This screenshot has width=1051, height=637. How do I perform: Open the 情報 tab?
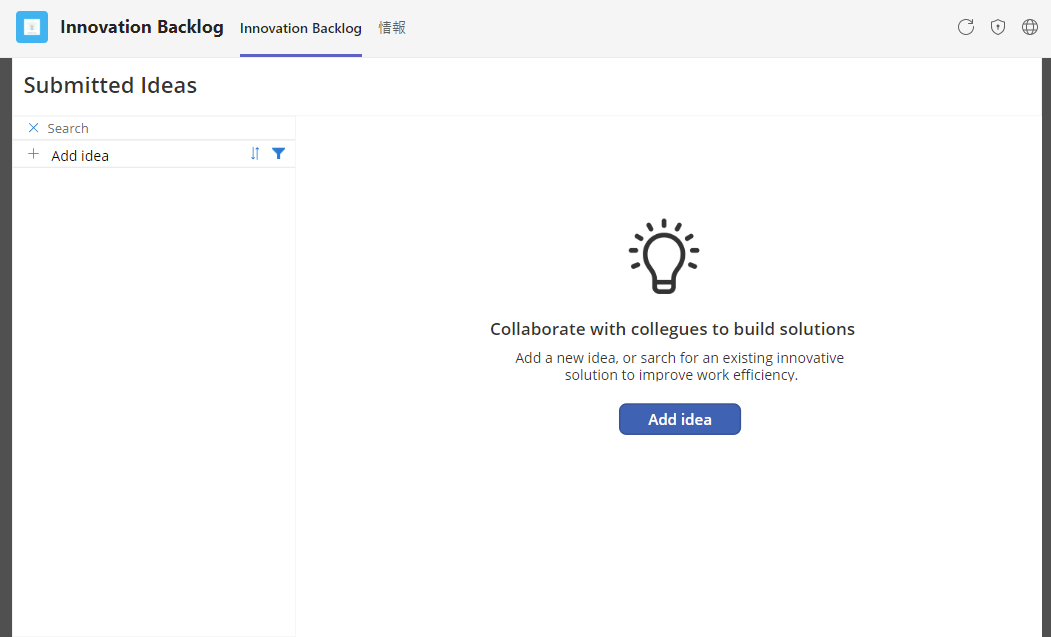click(x=391, y=27)
